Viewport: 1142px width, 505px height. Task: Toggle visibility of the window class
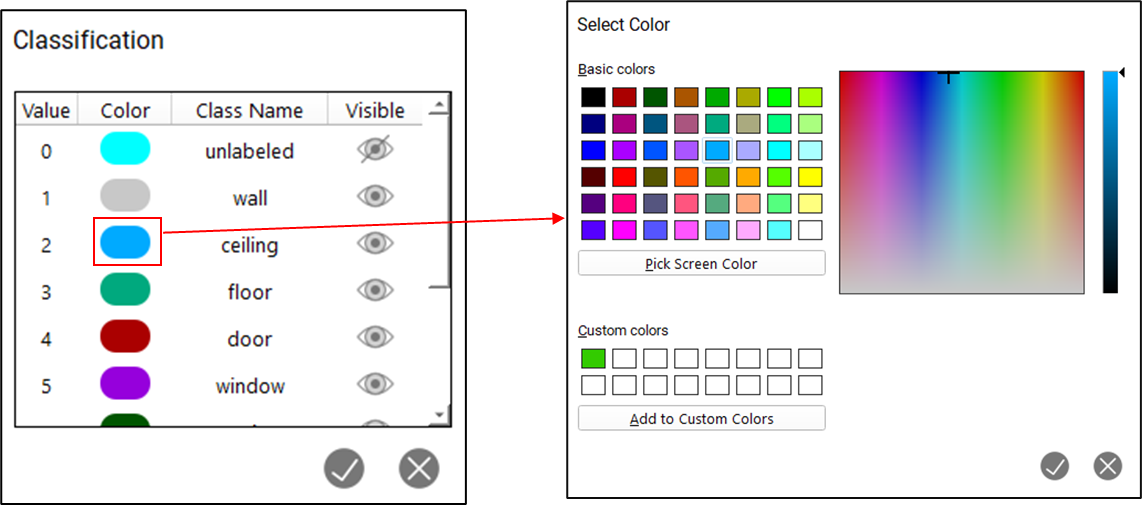click(375, 384)
